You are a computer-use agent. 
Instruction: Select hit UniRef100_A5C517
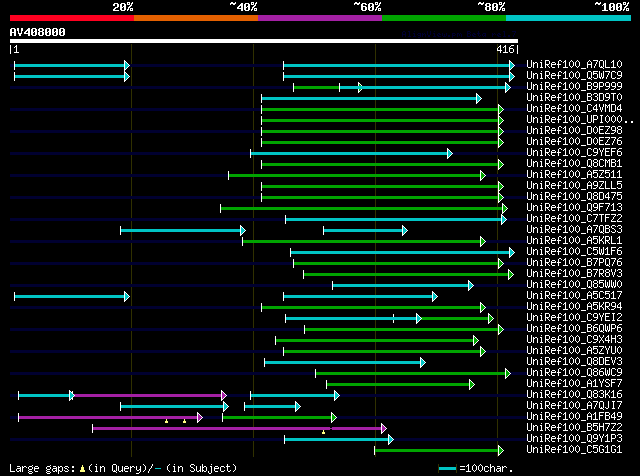click(x=574, y=296)
